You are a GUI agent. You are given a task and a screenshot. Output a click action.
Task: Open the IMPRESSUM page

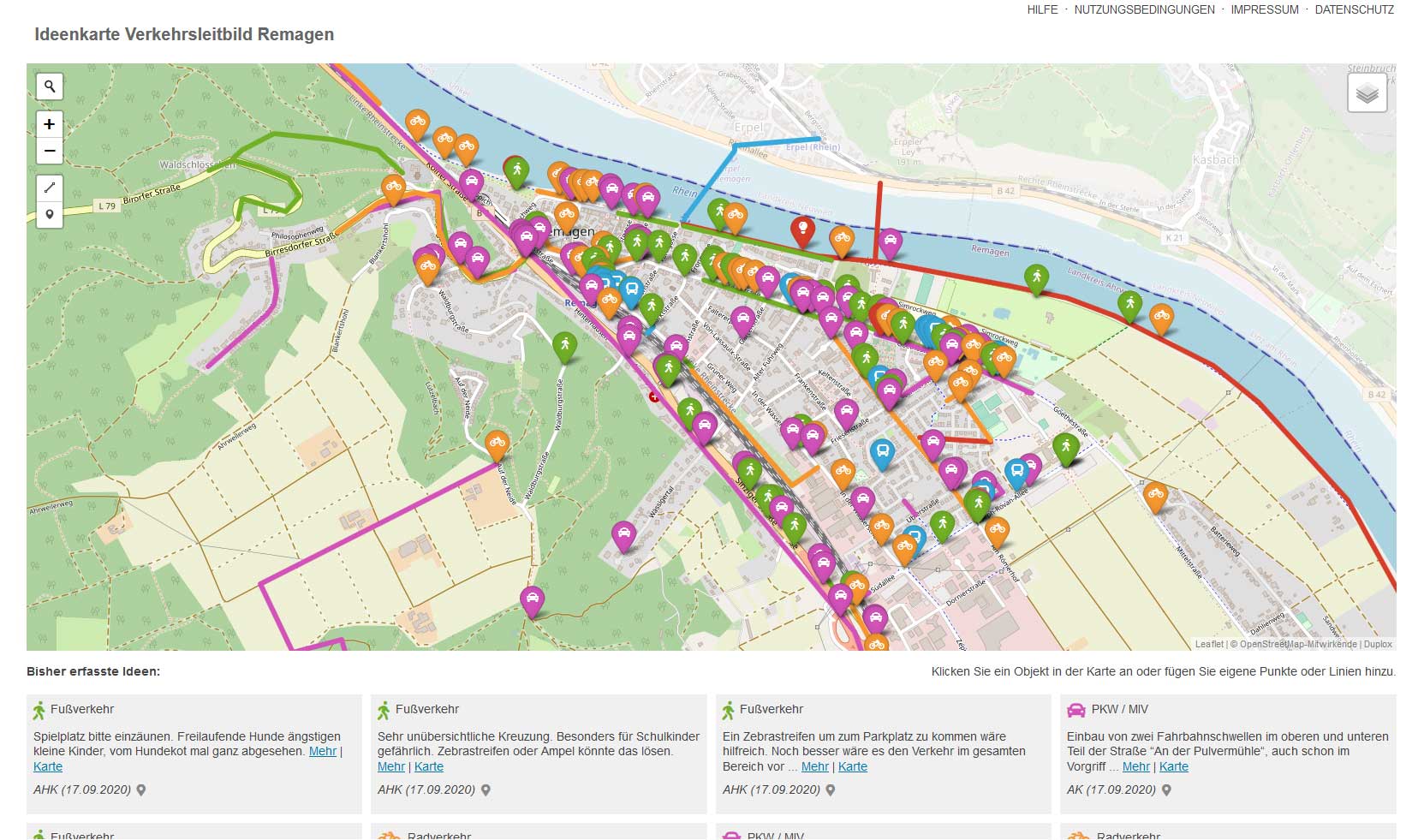[x=1265, y=10]
